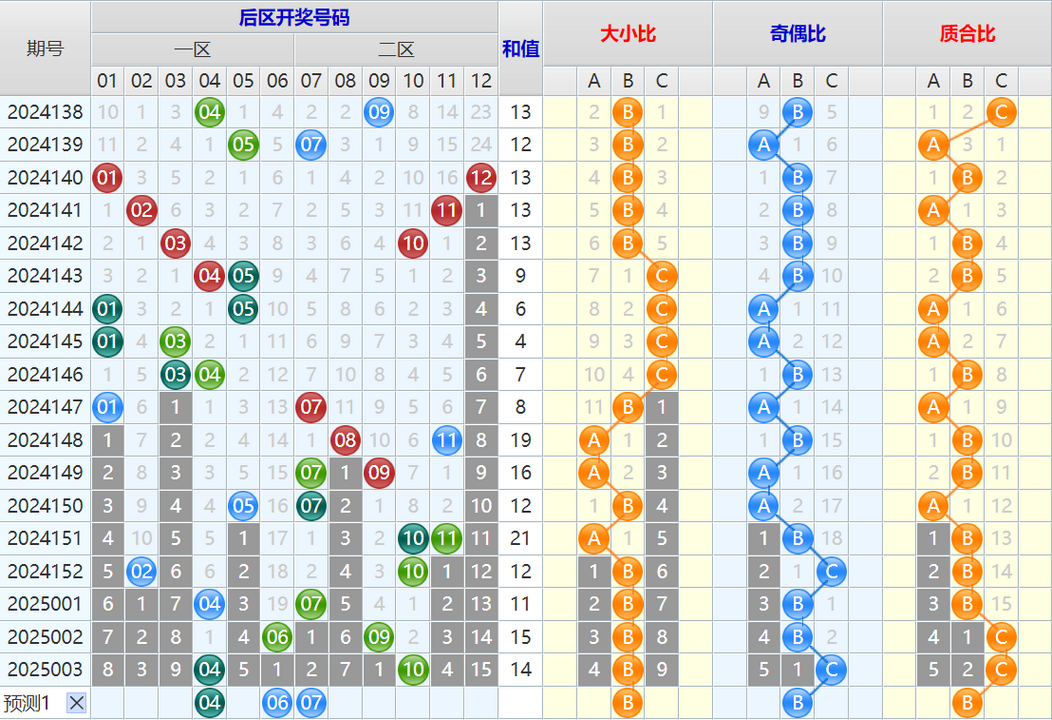Click number column header 01

(x=107, y=81)
